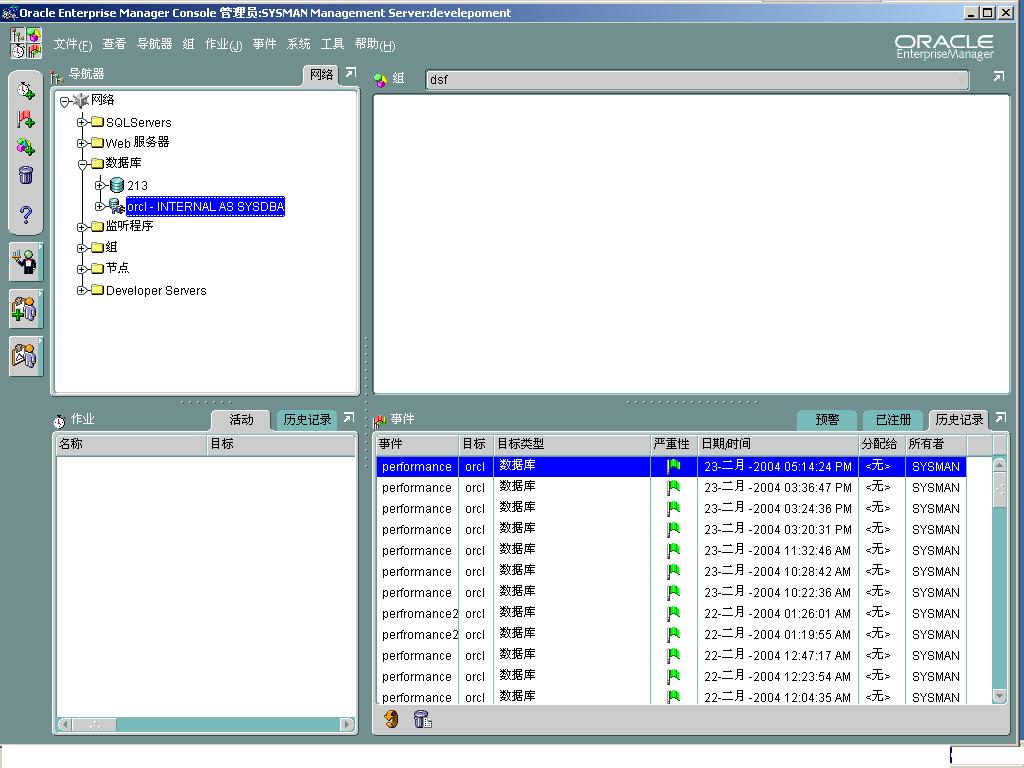This screenshot has height=768, width=1024.
Task: Open help via the question mark icon
Action: coord(26,214)
